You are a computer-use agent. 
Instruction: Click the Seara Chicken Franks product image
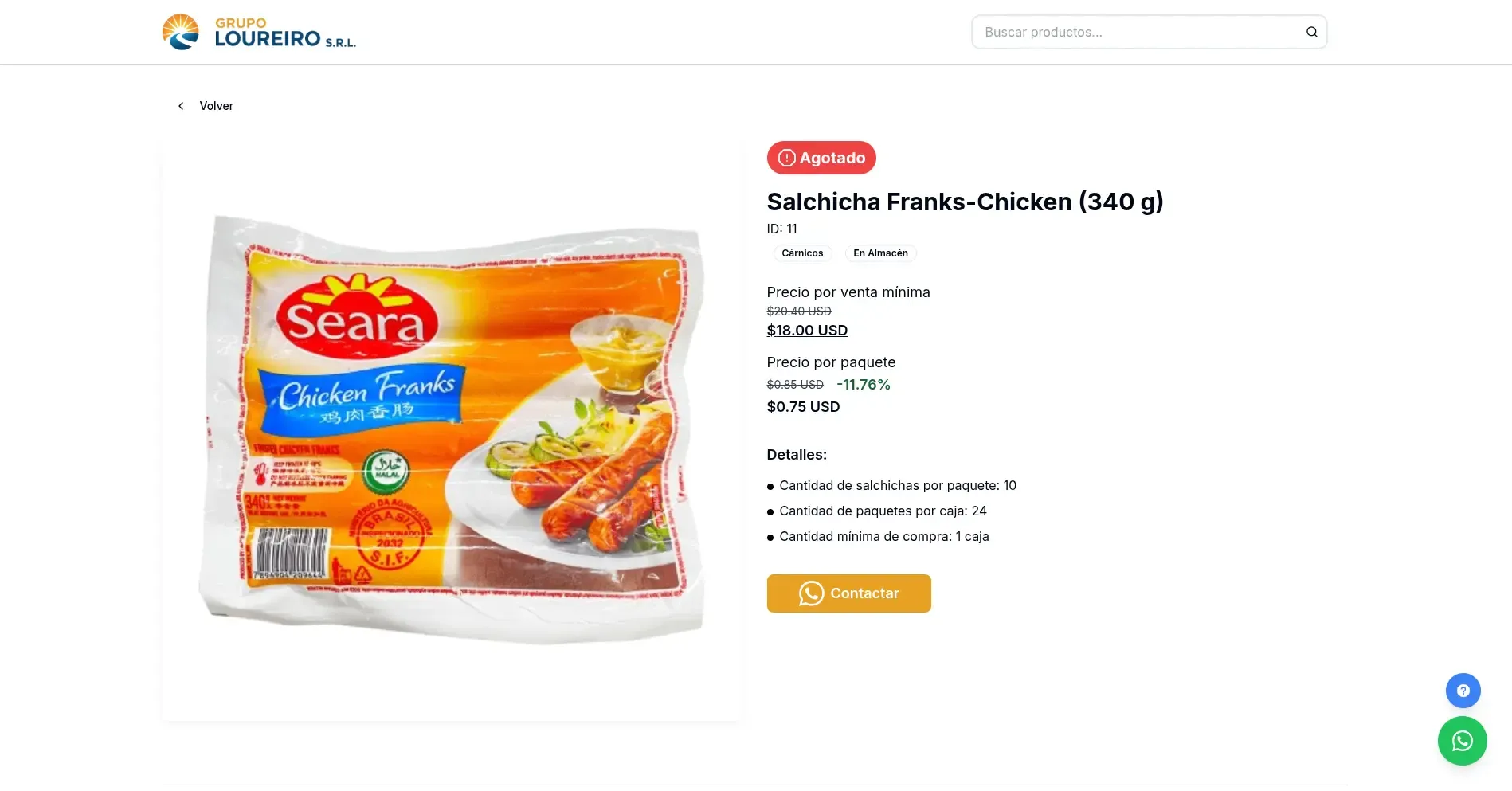451,430
